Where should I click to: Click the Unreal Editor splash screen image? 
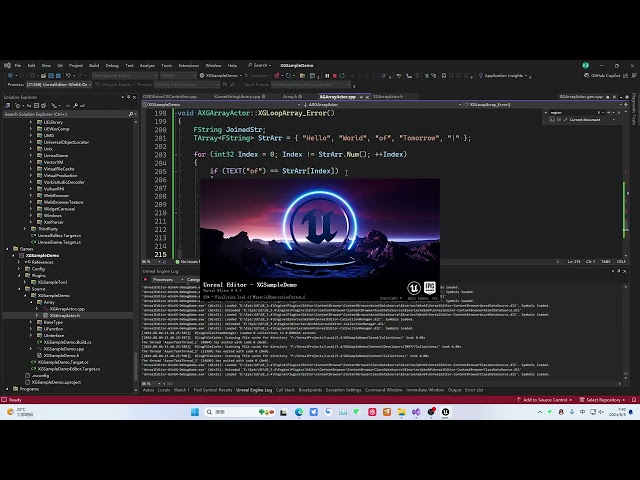pos(320,239)
